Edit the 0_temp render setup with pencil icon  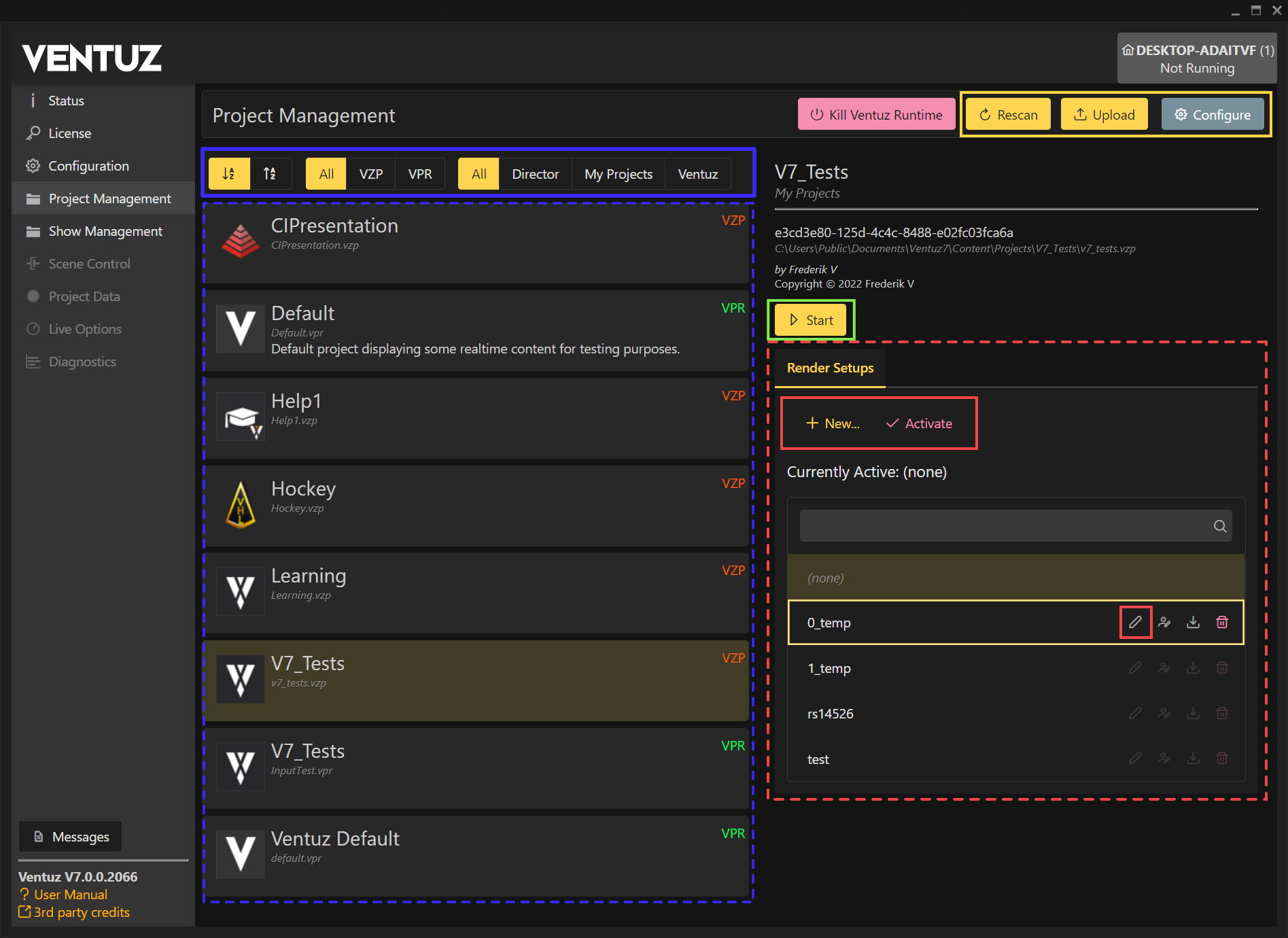pos(1135,622)
